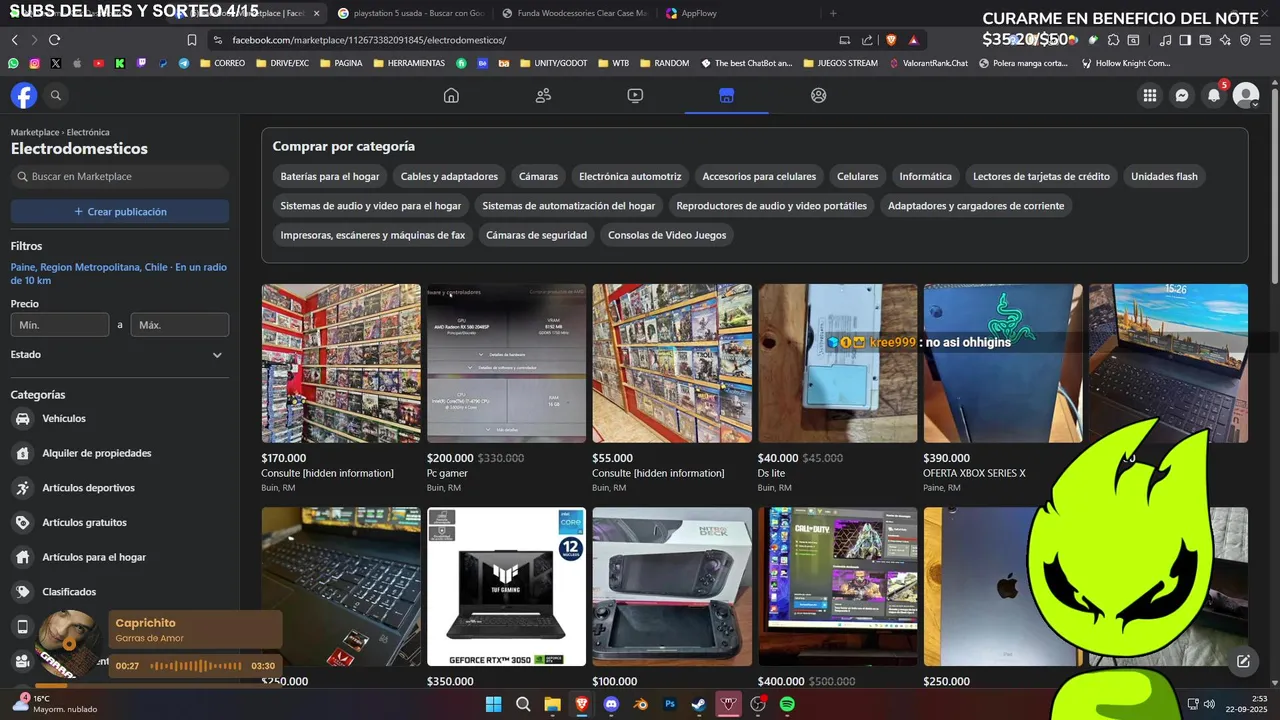1280x720 pixels.
Task: Select the Consolas de Video Juegos chip
Action: [x=667, y=235]
